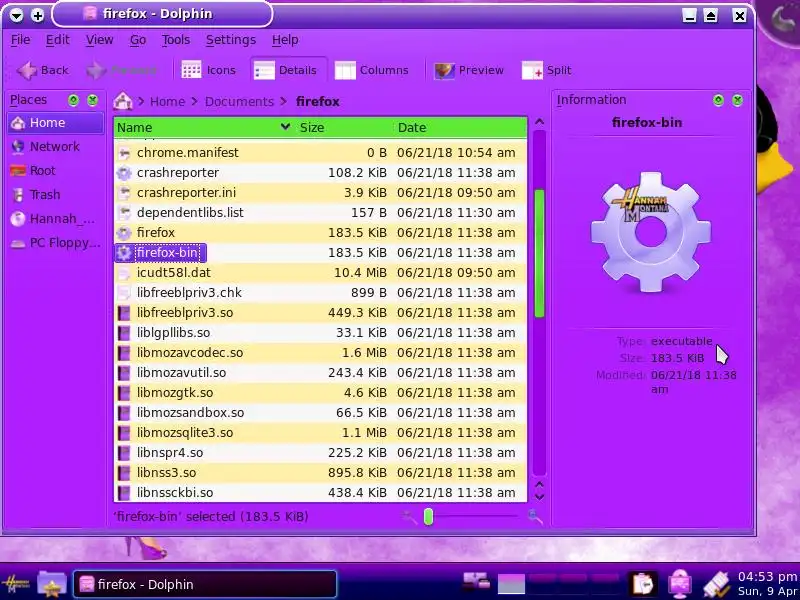Open the View menu
The image size is (800, 600).
click(99, 40)
